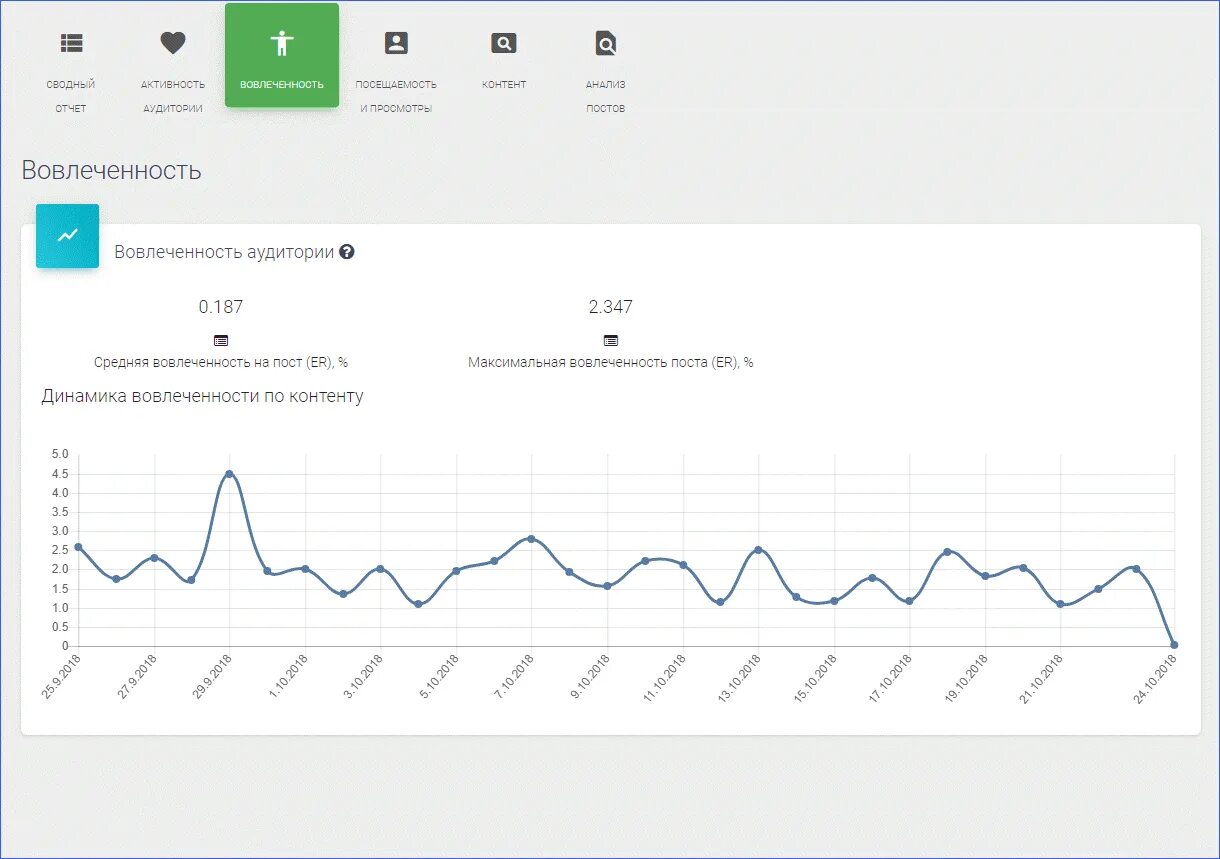Open the Анализ постов tab
Image resolution: width=1220 pixels, height=859 pixels.
606,71
